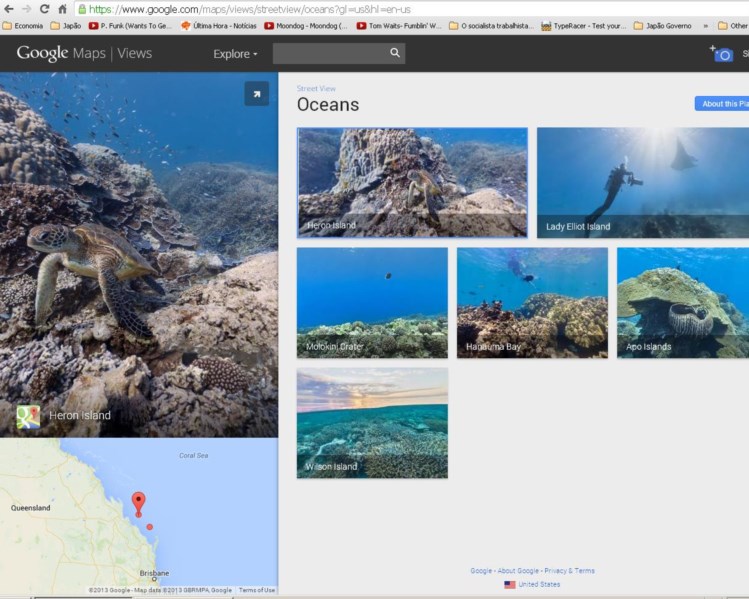This screenshot has width=749, height=599.
Task: Go to the browser home icon
Action: (x=63, y=9)
